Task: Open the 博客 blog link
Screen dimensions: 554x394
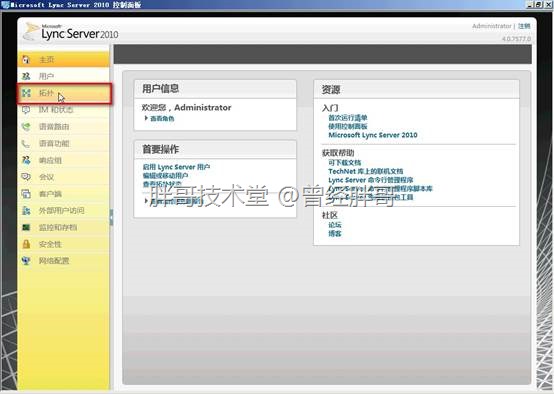Action: pyautogui.click(x=335, y=234)
